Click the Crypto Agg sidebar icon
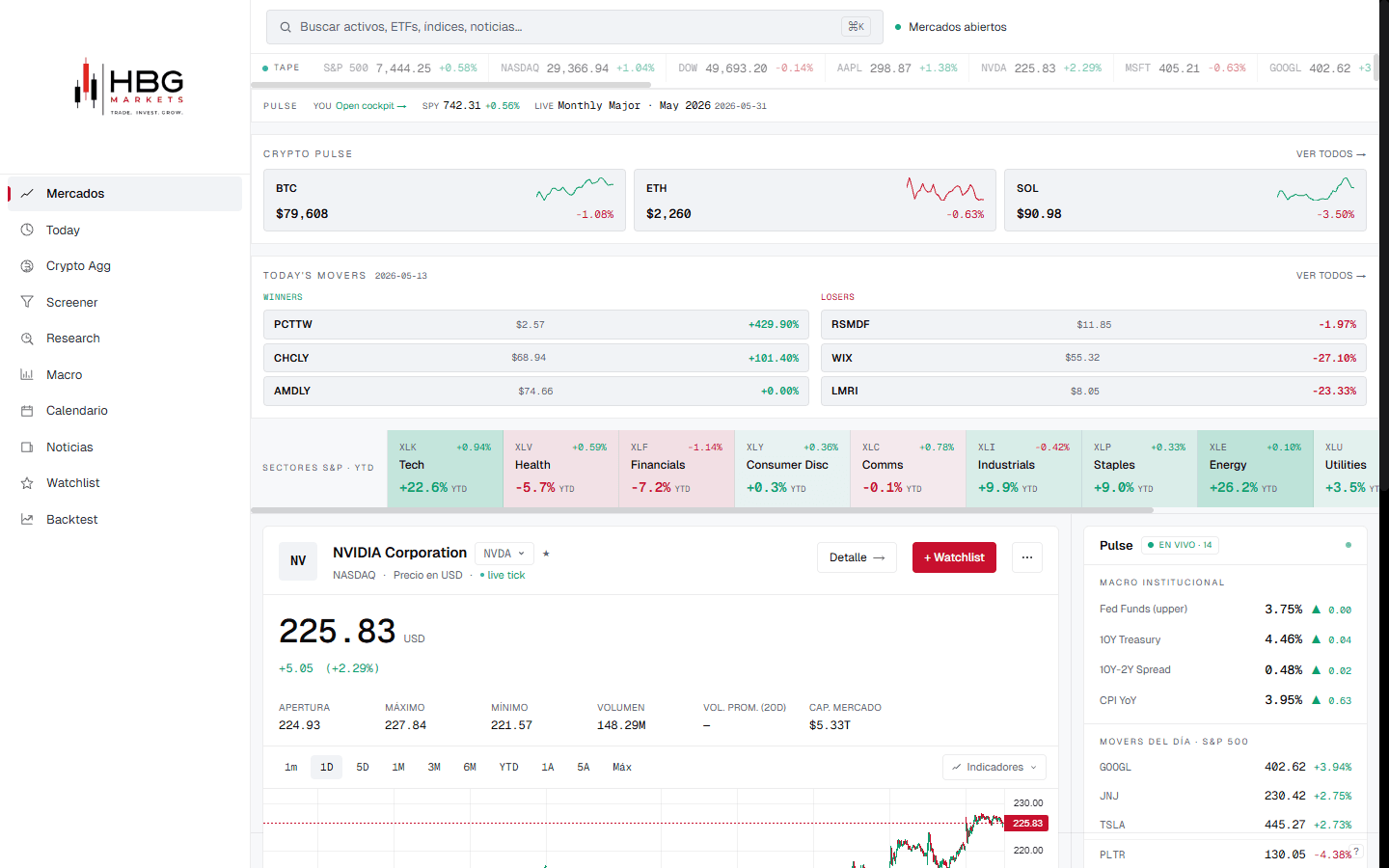 pyautogui.click(x=27, y=266)
